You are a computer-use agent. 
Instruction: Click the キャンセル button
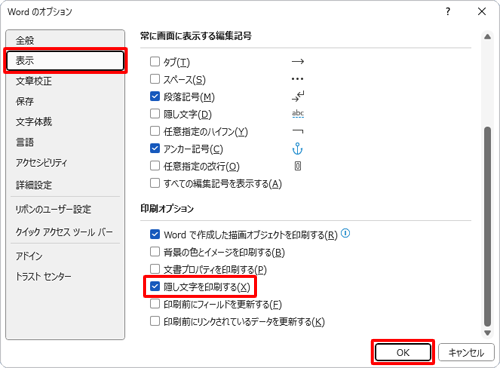(x=466, y=352)
